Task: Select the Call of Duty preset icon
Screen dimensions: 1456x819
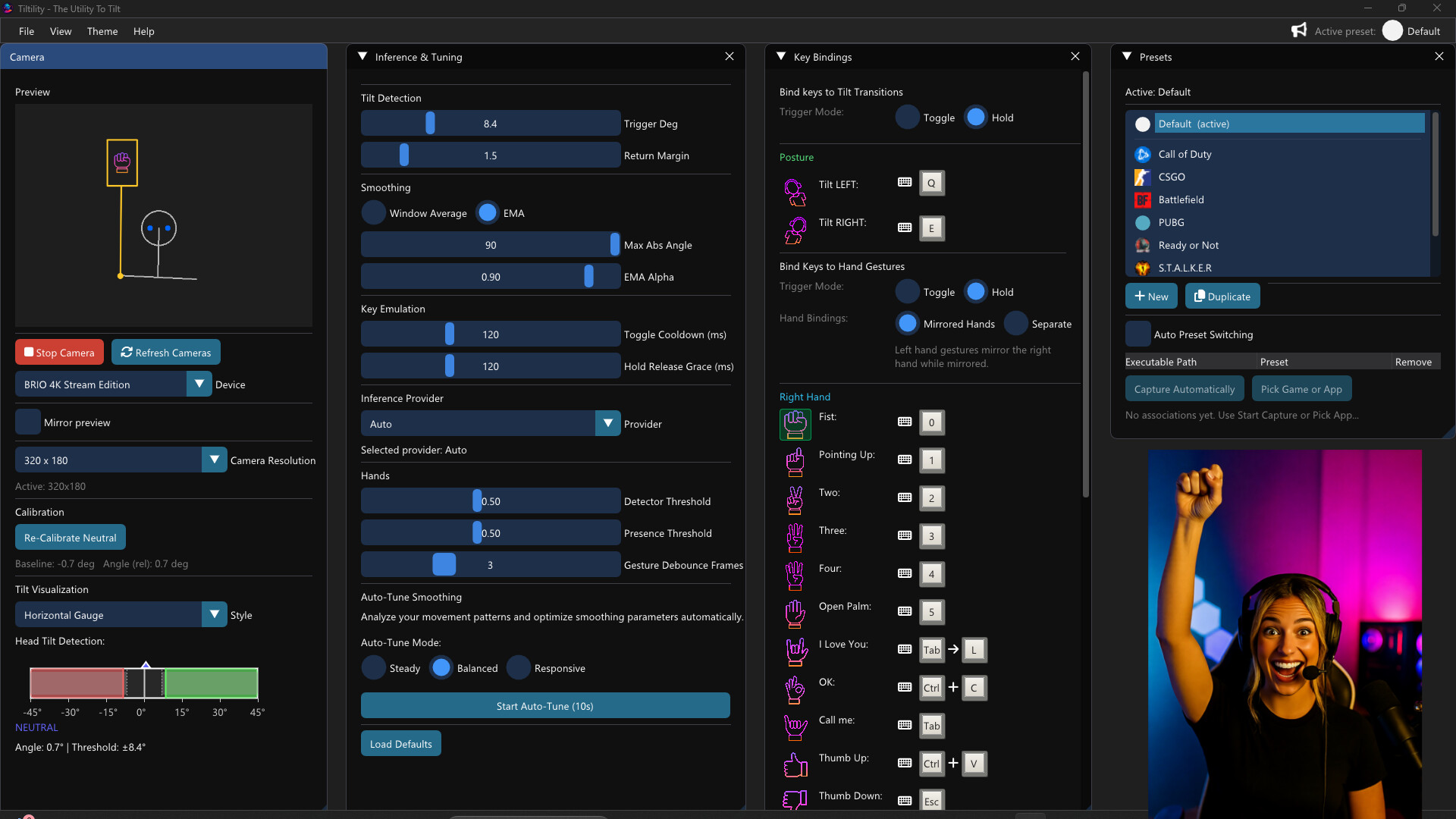Action: tap(1143, 154)
